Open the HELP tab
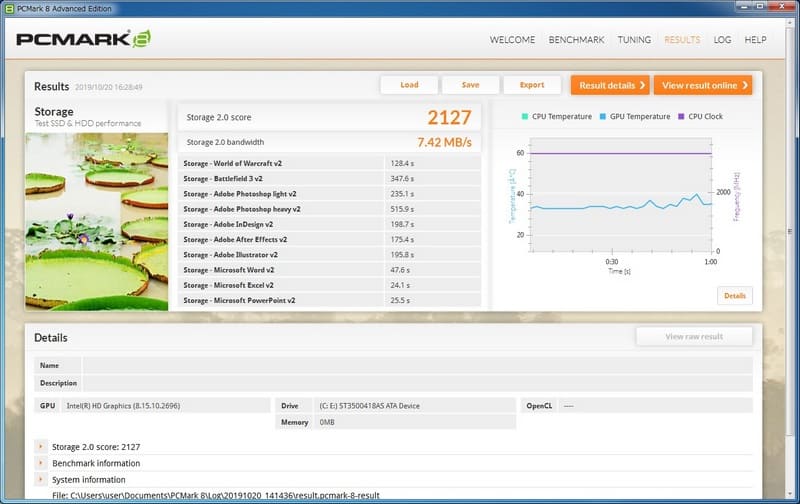The width and height of the screenshot is (800, 504). point(755,40)
